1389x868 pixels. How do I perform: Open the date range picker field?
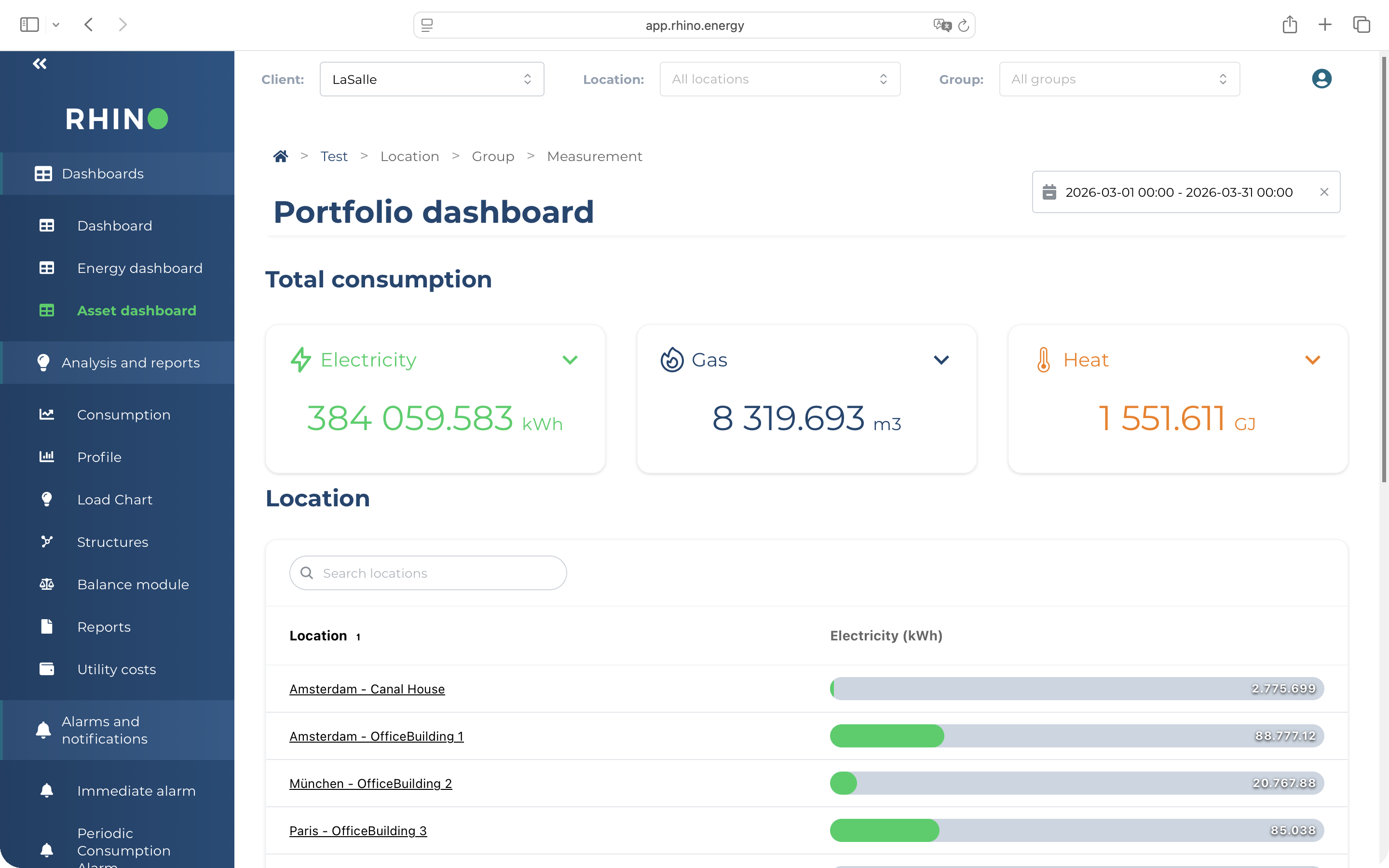(x=1186, y=192)
